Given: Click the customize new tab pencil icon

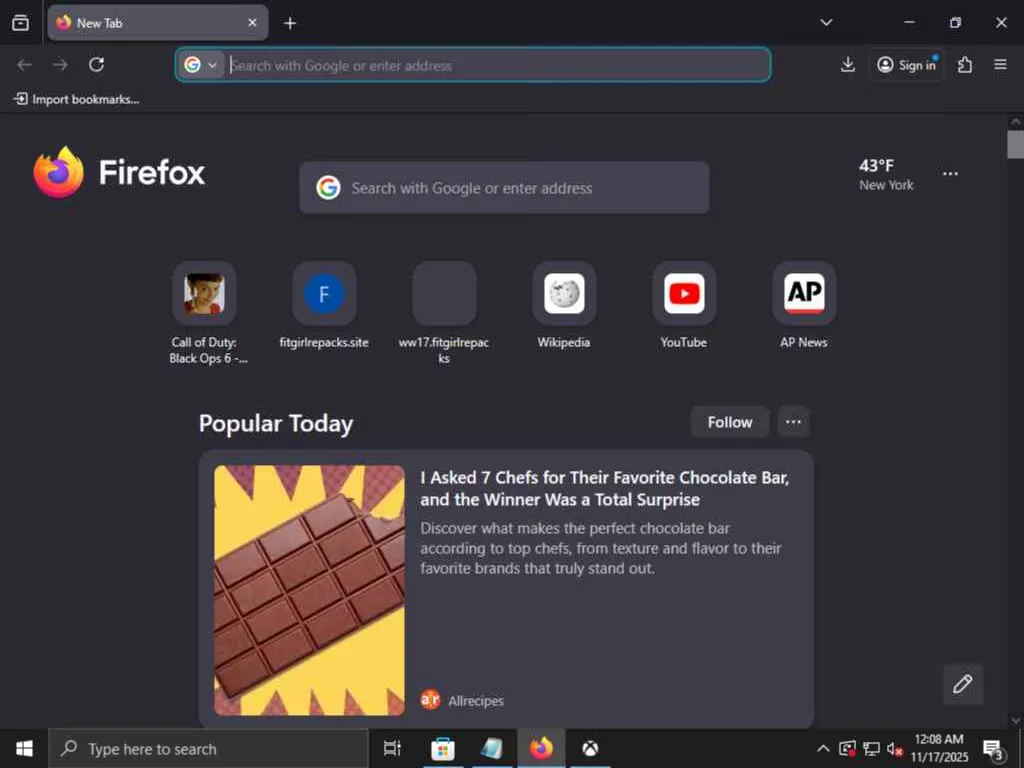Looking at the screenshot, I should tap(963, 684).
